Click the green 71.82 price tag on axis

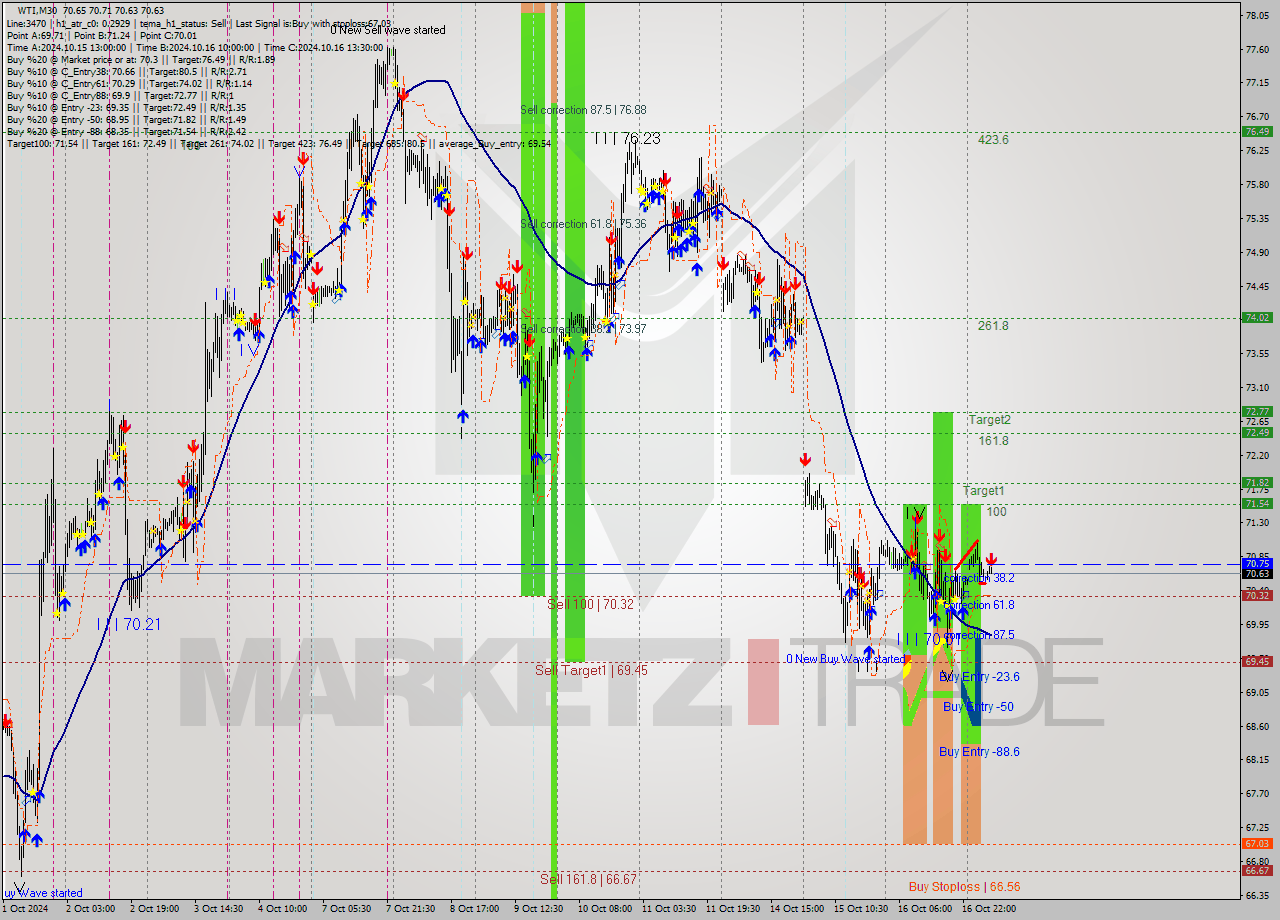click(x=1257, y=482)
